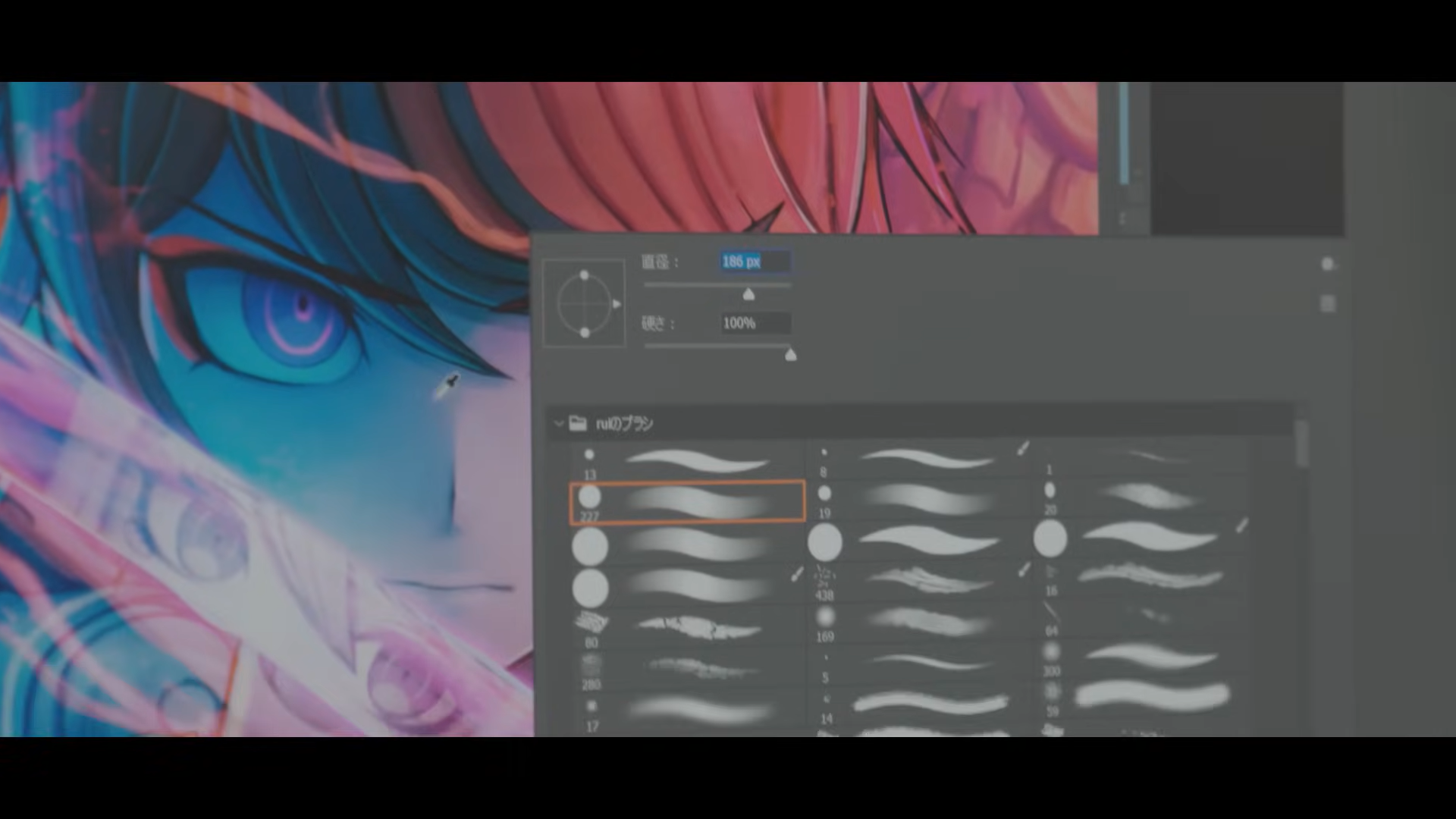Create a new preset from this brush

[1327, 303]
